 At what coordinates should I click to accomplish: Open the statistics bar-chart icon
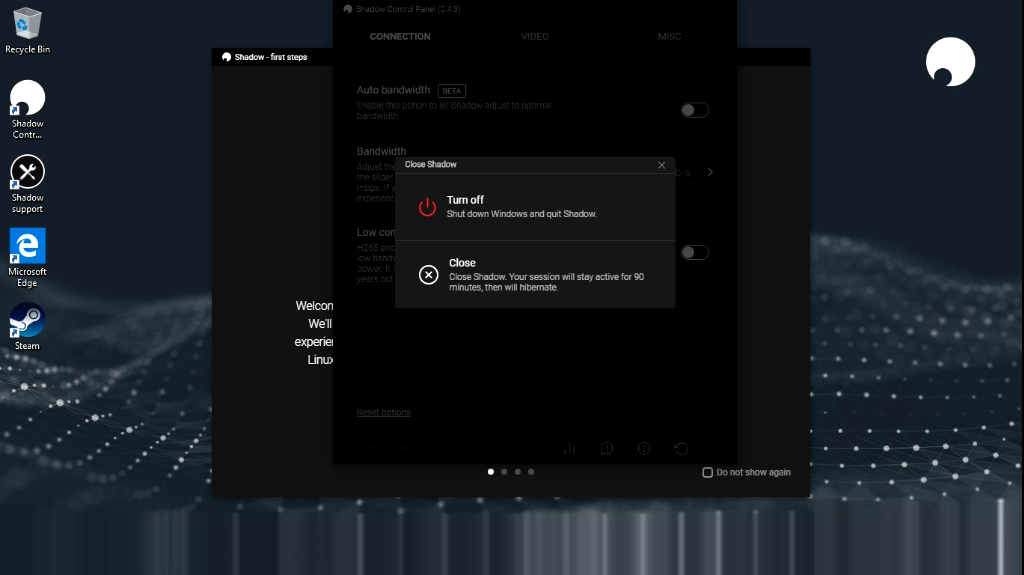569,448
